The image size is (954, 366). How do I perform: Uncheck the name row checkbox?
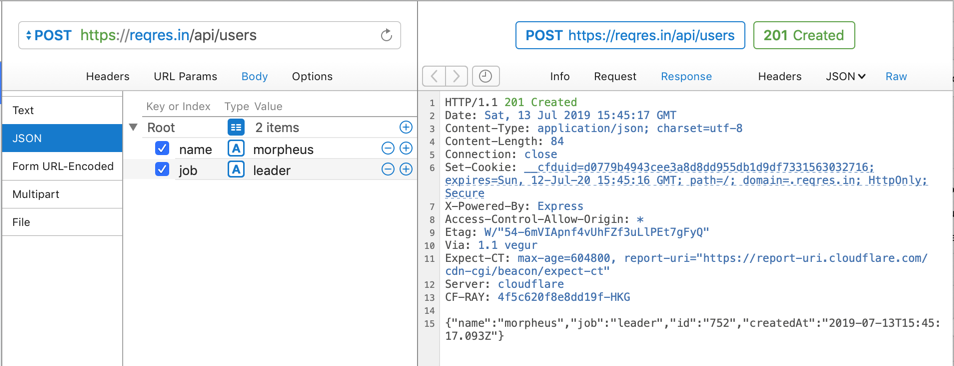point(162,148)
